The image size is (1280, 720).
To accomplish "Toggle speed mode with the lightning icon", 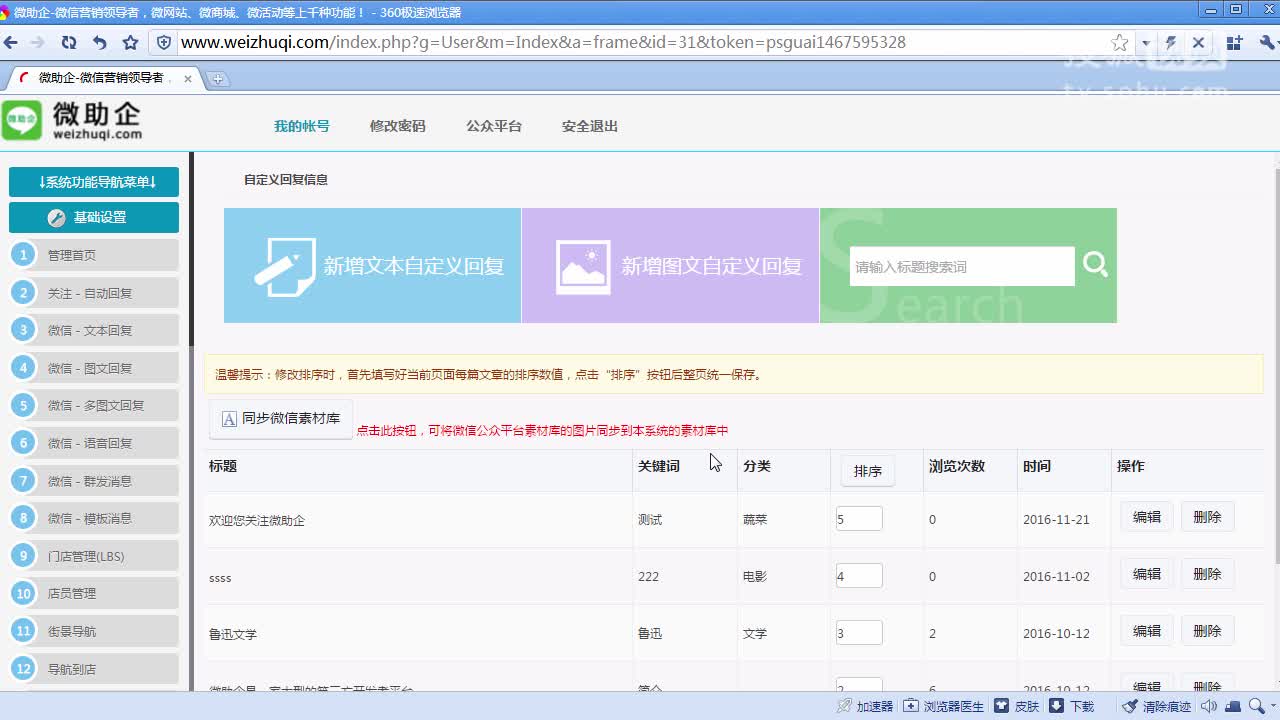I will click(x=1172, y=43).
